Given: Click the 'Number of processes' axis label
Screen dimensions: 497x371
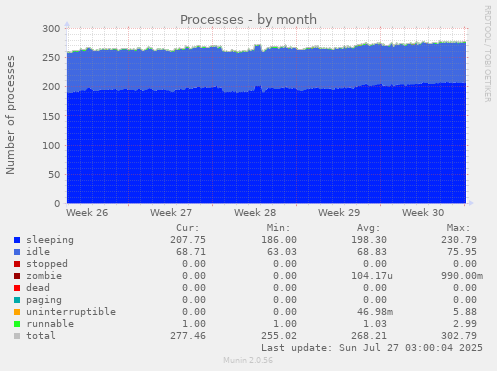Looking at the screenshot, I should (x=10, y=115).
